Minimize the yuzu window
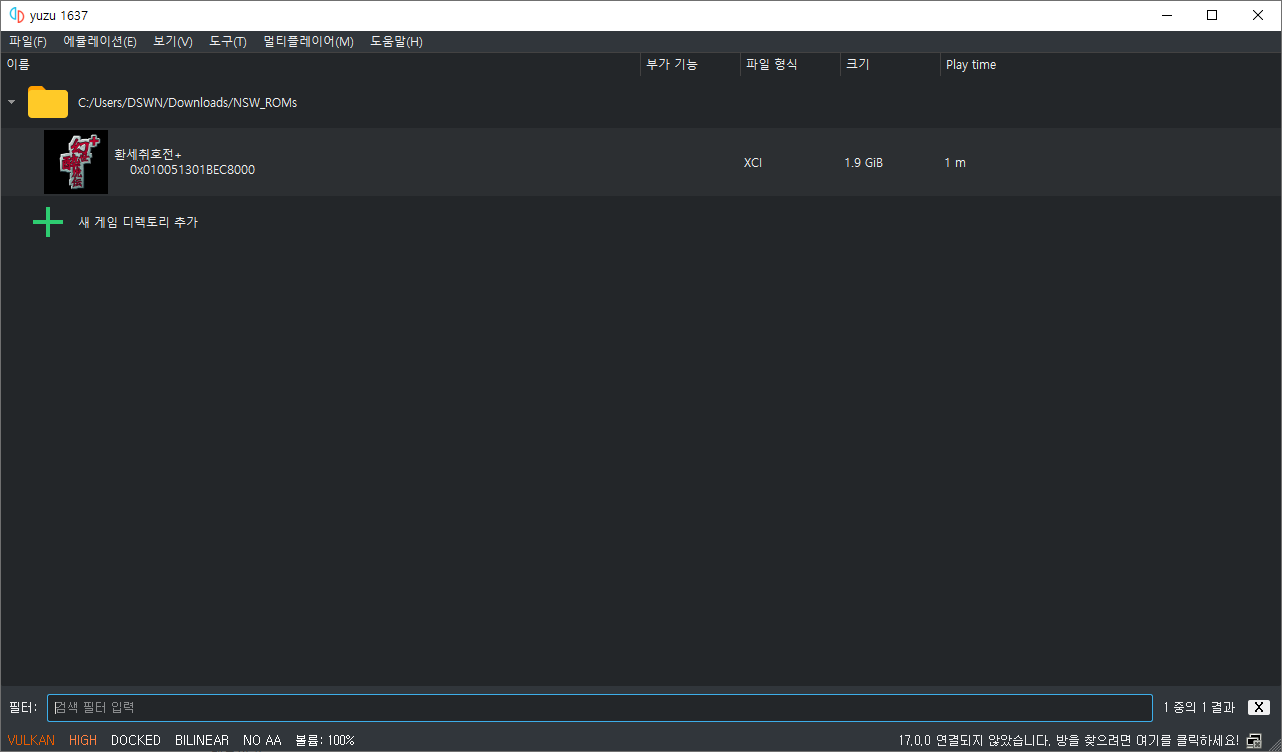This screenshot has width=1282, height=752. (x=1166, y=15)
